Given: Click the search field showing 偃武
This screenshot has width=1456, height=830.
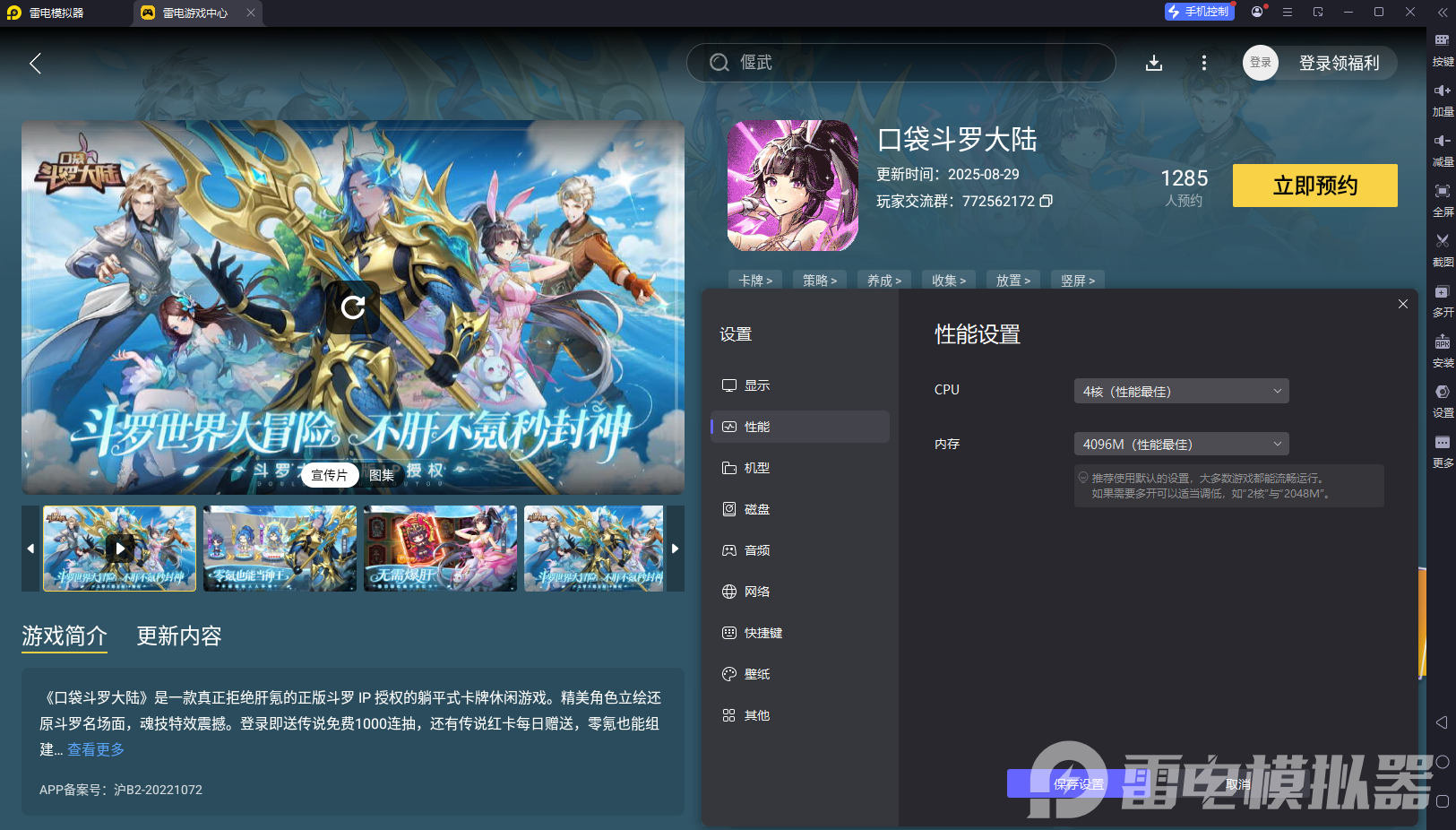Looking at the screenshot, I should (x=901, y=63).
